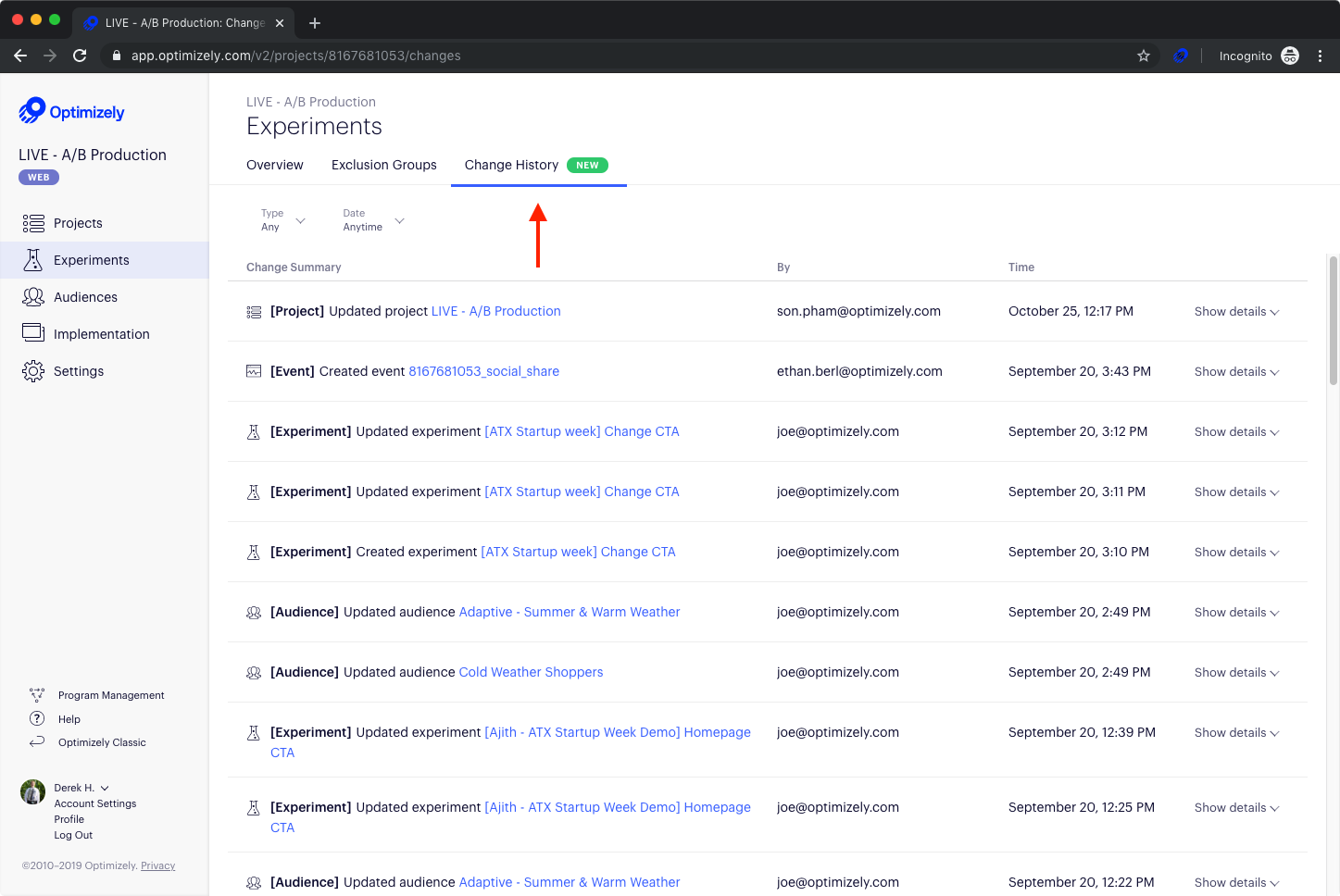Close the LIVE - A/B Production browser tab

(280, 23)
